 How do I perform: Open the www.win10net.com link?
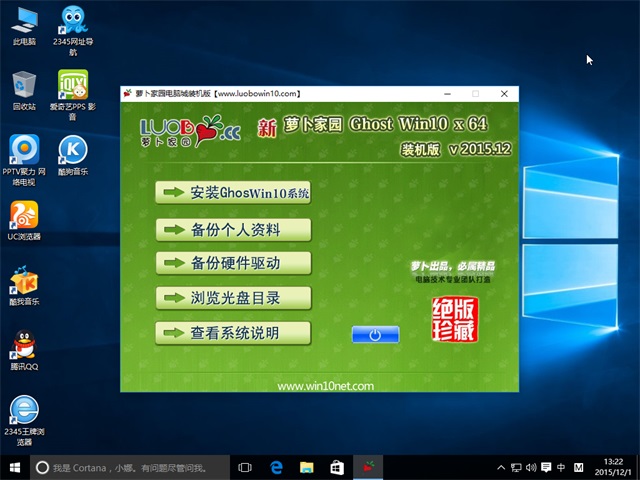[325, 386]
